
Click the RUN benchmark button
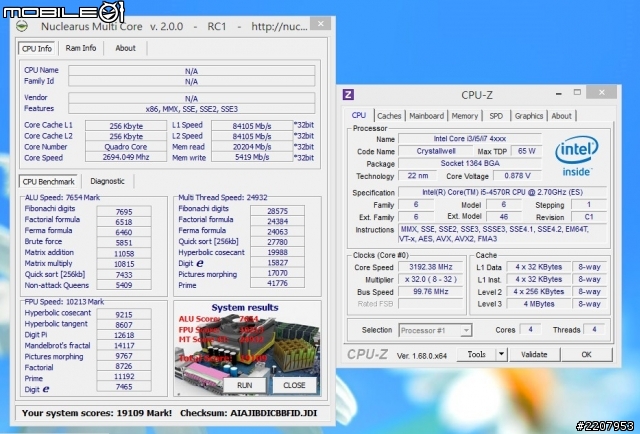click(x=244, y=385)
